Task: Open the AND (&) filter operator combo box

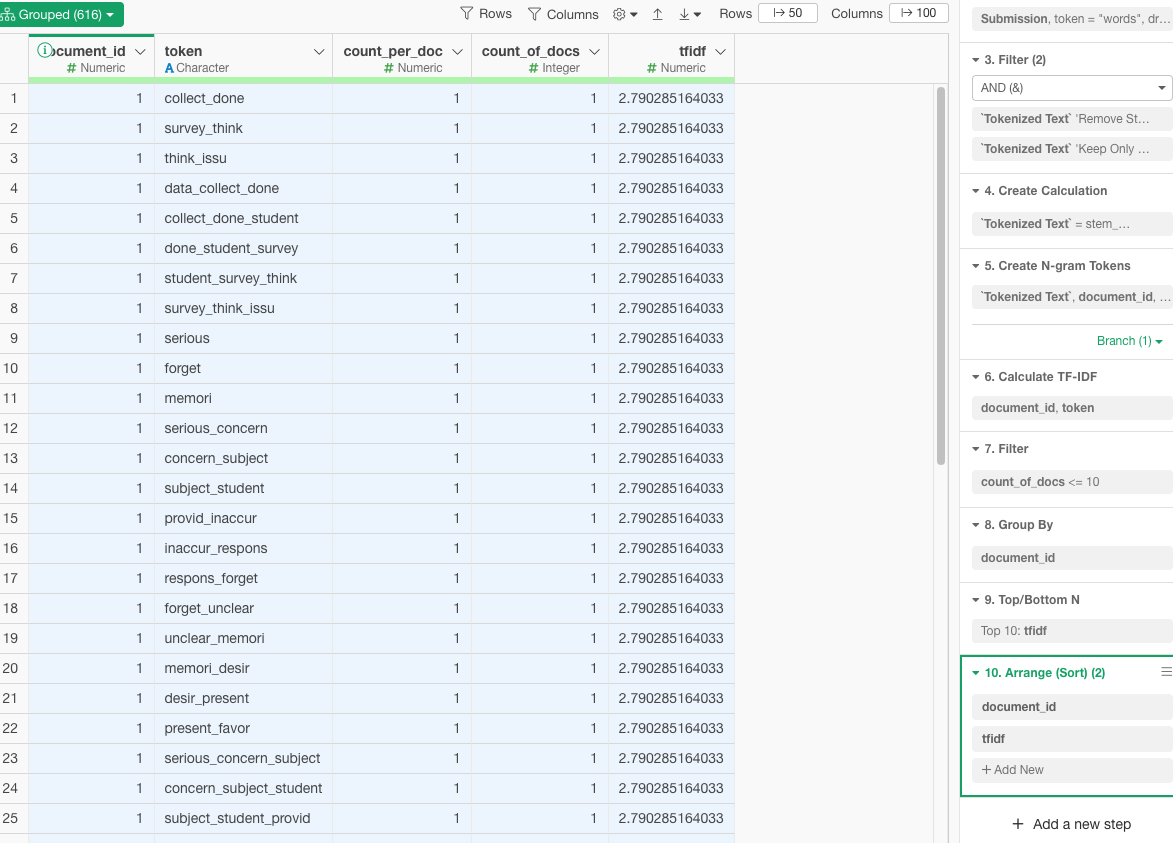Action: click(1071, 88)
